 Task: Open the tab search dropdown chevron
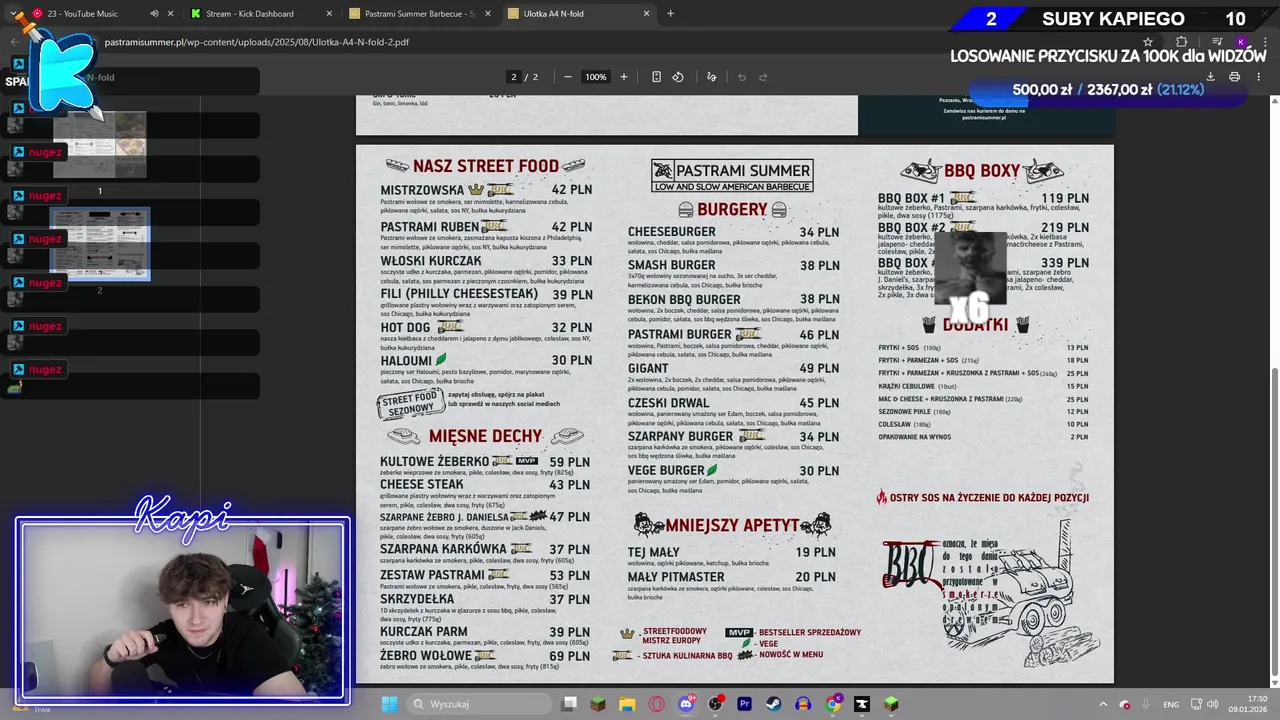(x=14, y=14)
